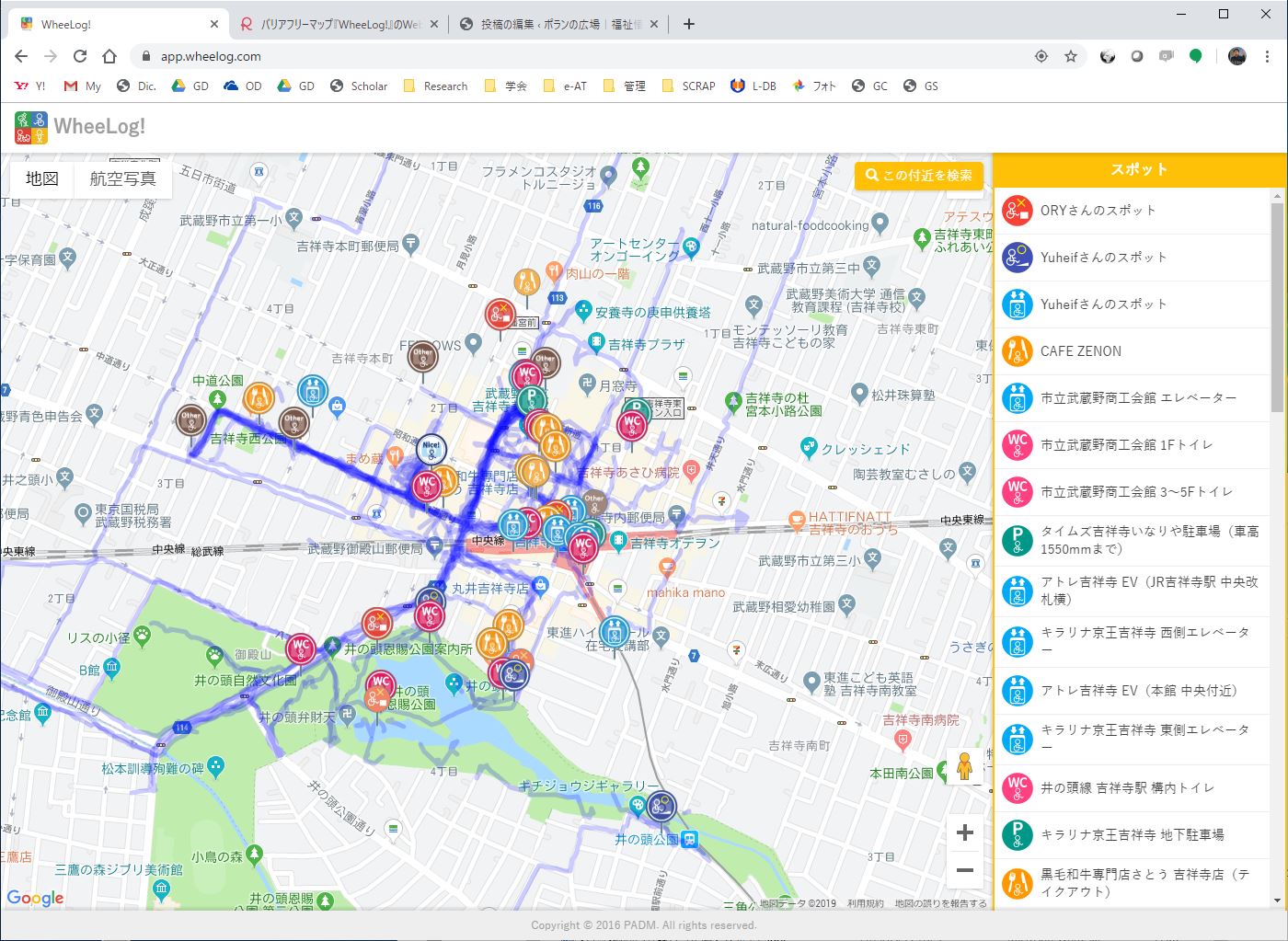Open site info via the padlock icon
The width and height of the screenshot is (1288, 941).
pos(144,56)
